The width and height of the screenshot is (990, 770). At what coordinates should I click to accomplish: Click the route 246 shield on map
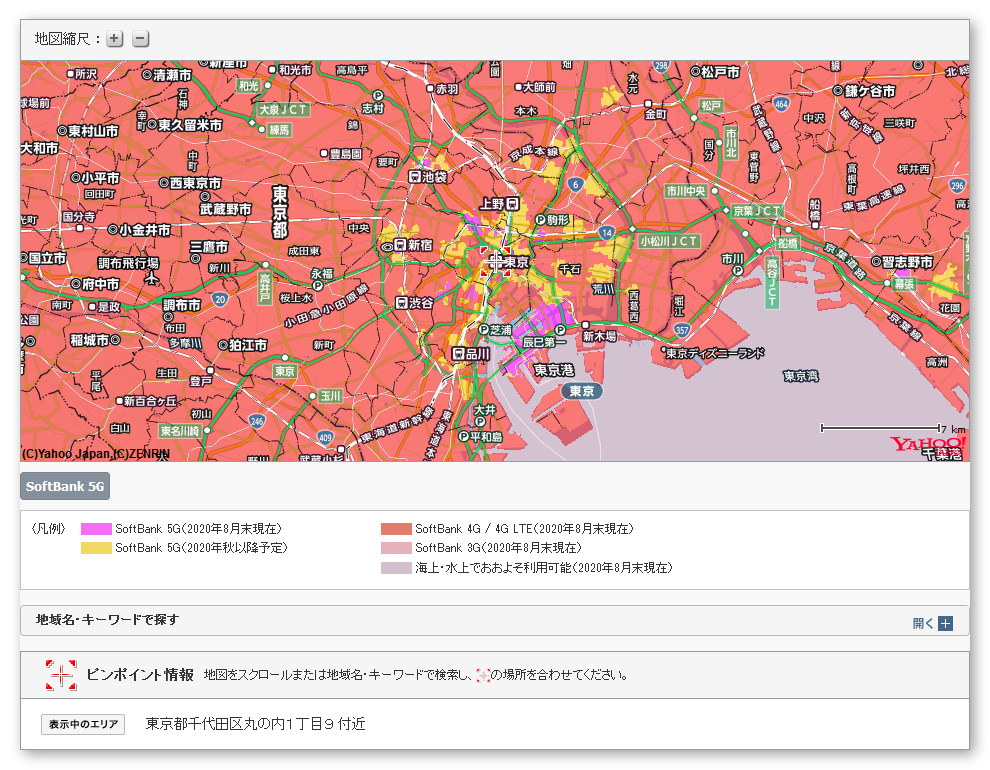256,421
